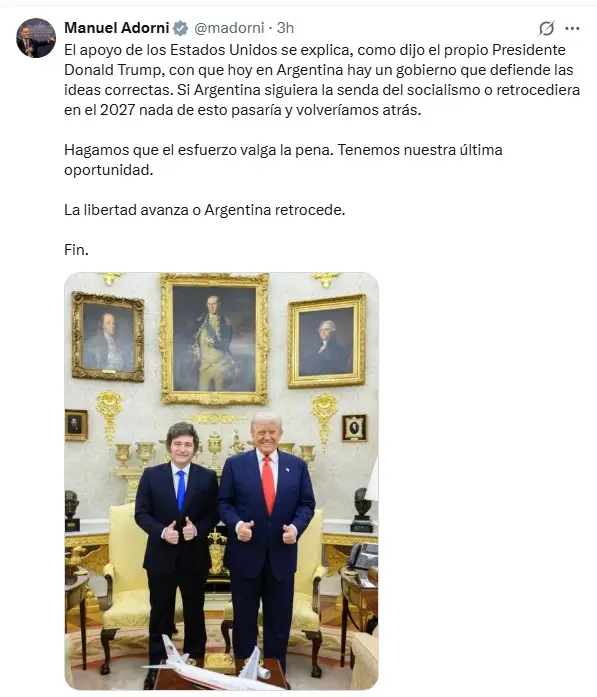Click the word 'oportunidad.' in the tweet text
The image size is (597, 697).
tap(108, 170)
